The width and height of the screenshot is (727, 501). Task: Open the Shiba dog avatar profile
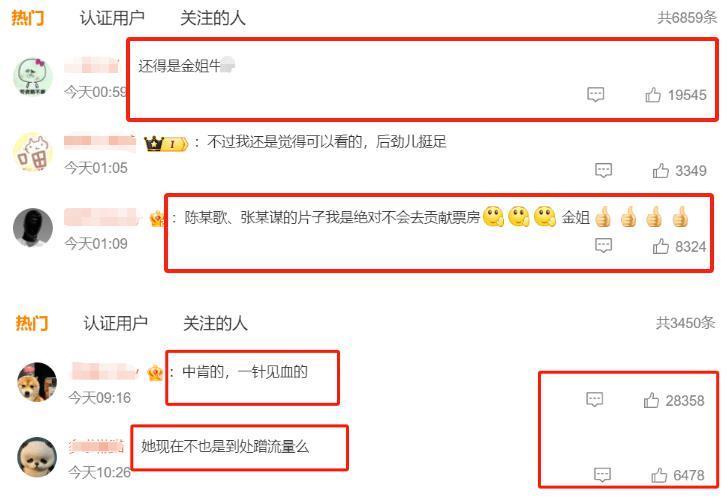click(x=37, y=382)
